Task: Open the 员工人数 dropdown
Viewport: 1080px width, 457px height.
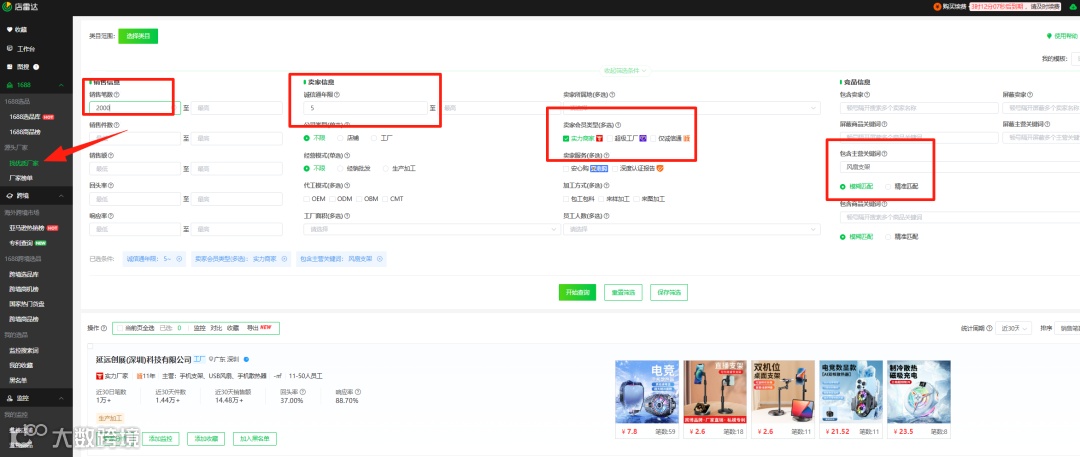Action: (x=691, y=229)
